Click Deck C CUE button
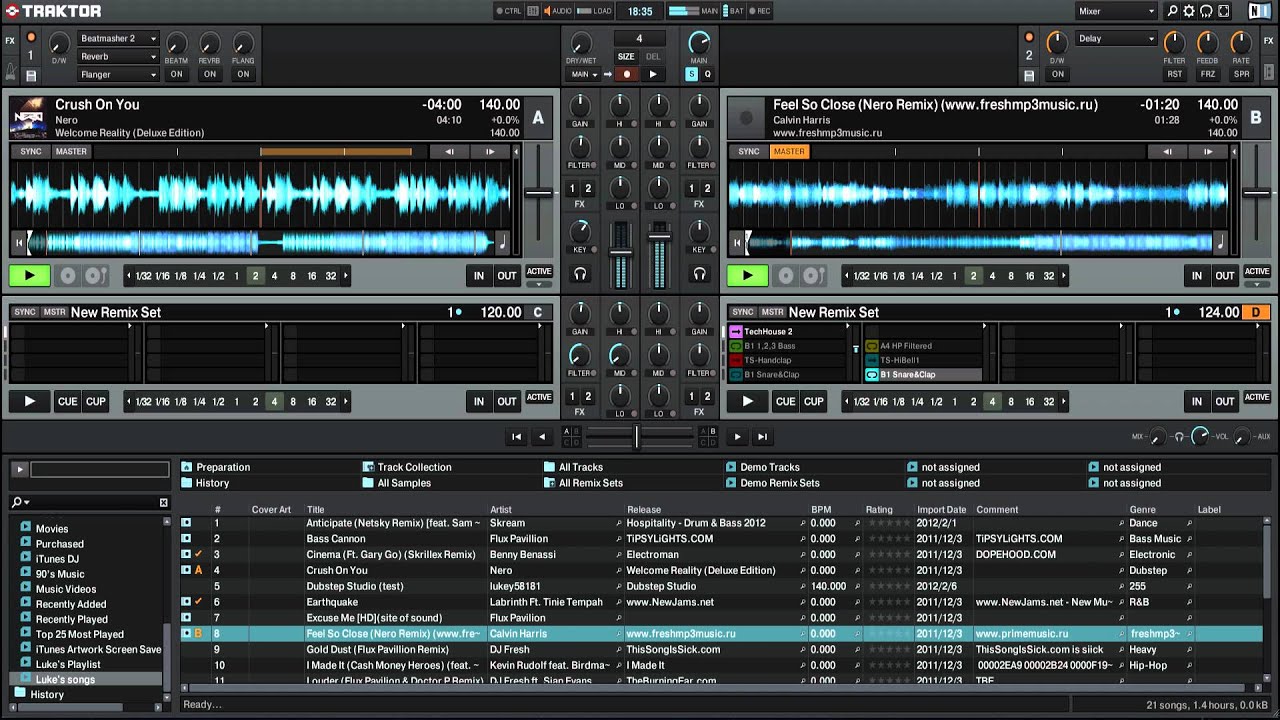Screen dimensions: 1280x720 tap(67, 402)
